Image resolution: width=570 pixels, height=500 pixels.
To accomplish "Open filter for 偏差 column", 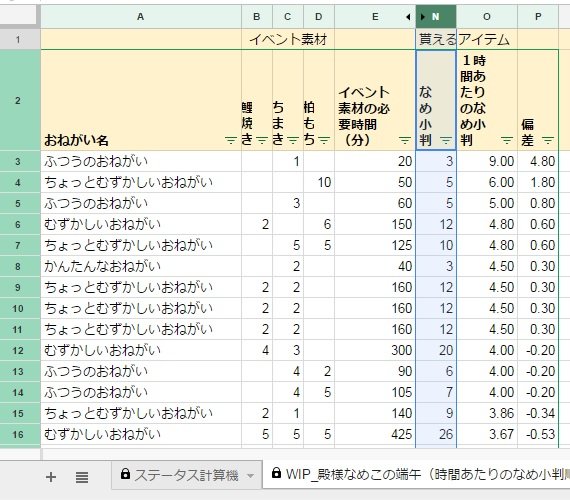I will [548, 140].
